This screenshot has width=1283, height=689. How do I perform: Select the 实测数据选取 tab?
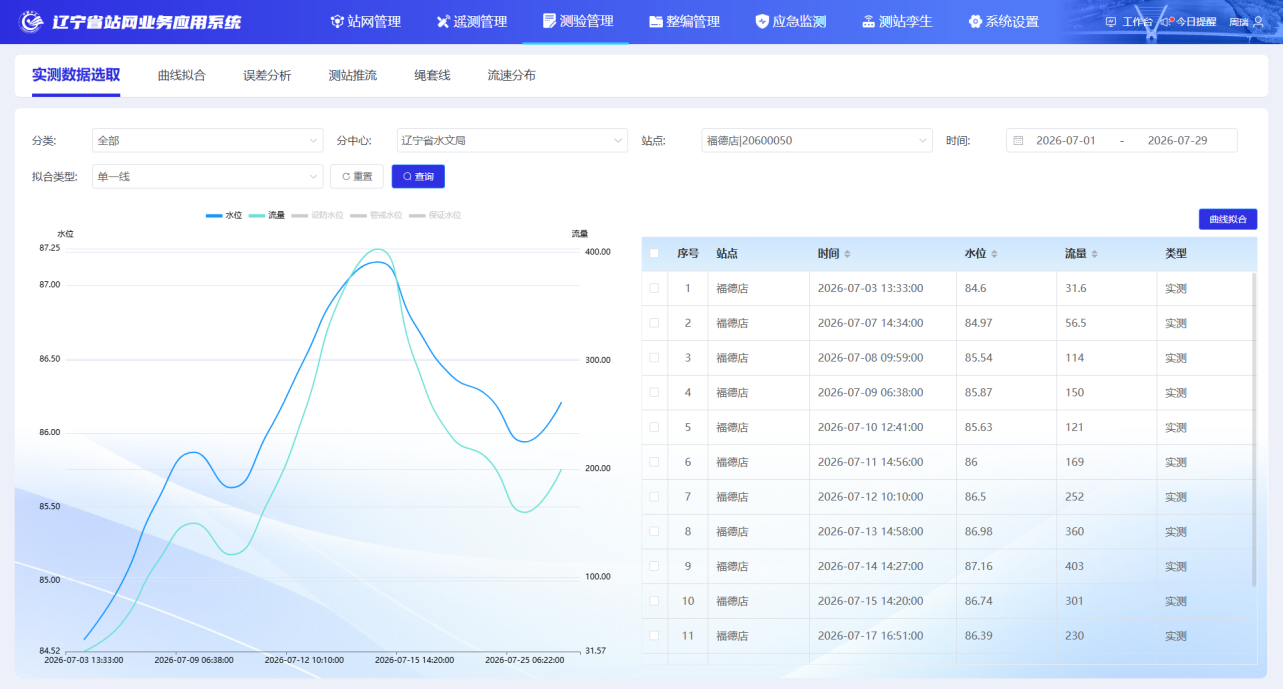coord(76,75)
